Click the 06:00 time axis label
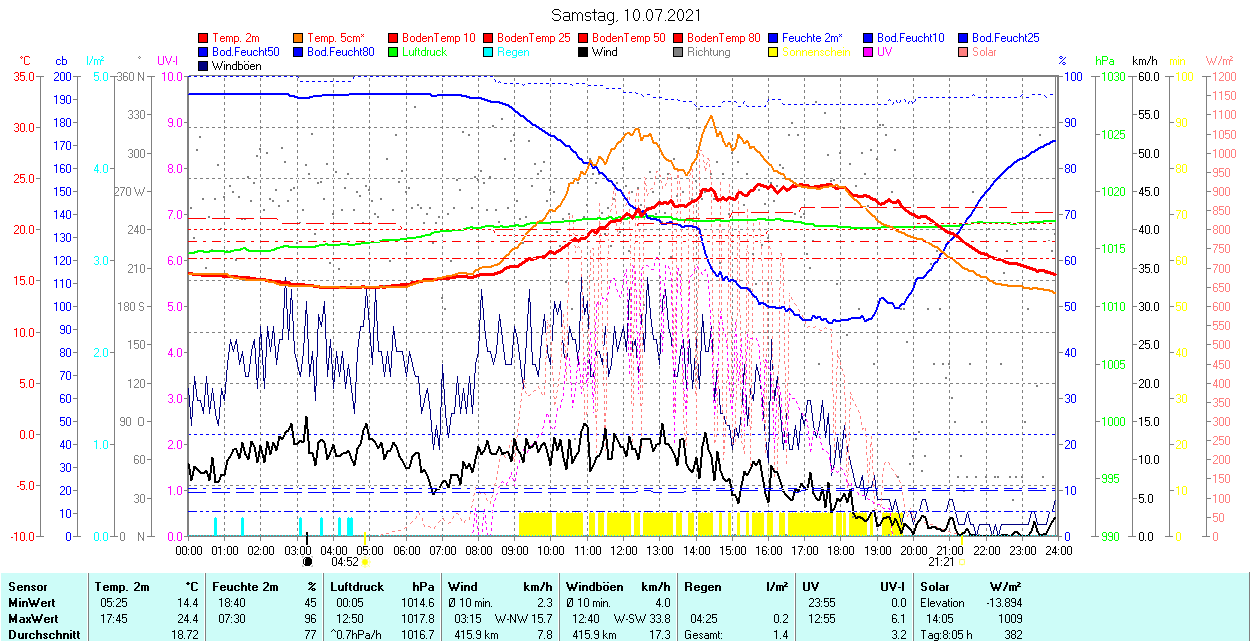This screenshot has height=641, width=1250. tap(406, 550)
